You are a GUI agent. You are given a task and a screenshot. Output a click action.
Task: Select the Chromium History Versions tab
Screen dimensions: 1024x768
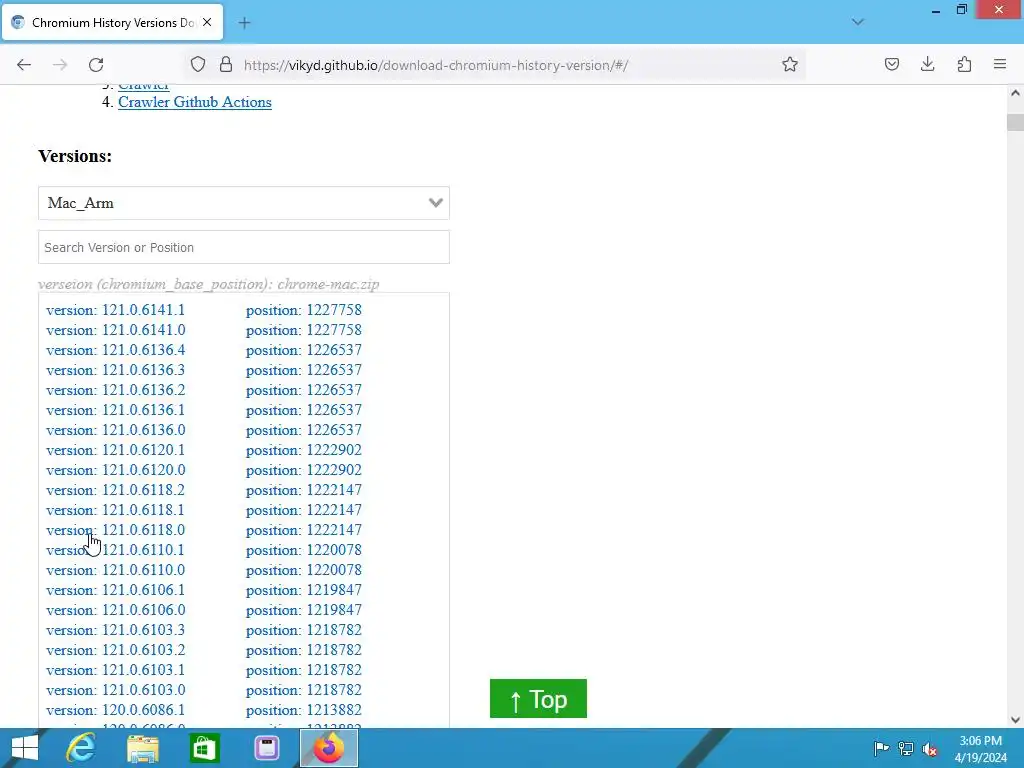(112, 22)
